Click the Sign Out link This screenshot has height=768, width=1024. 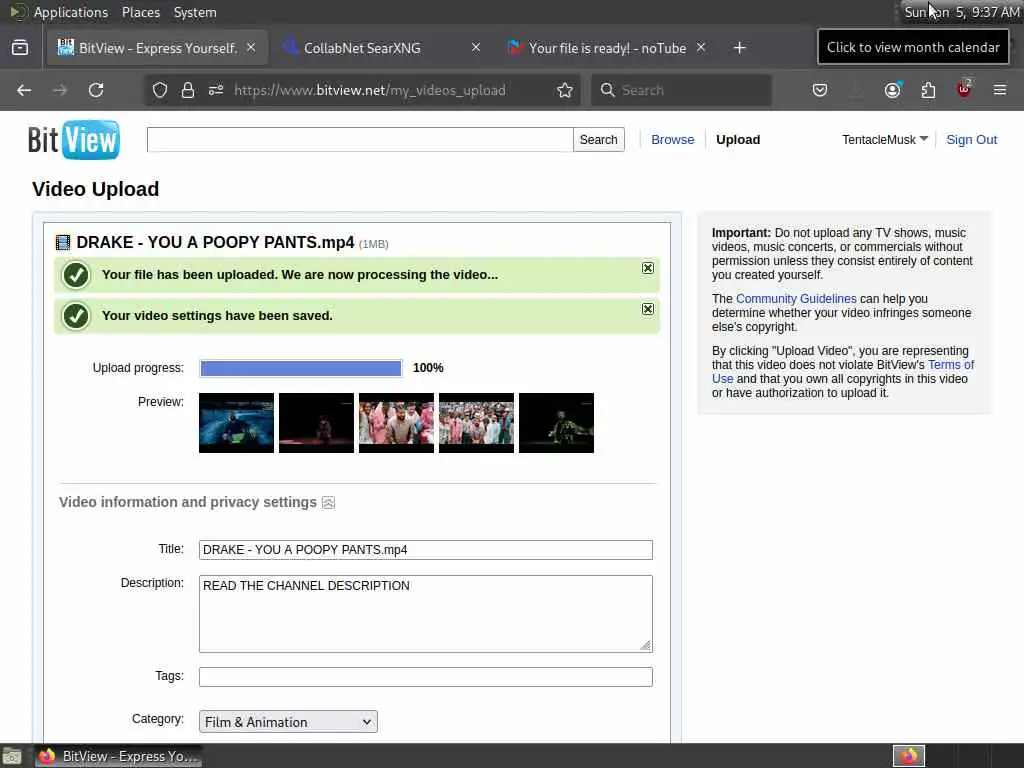971,140
